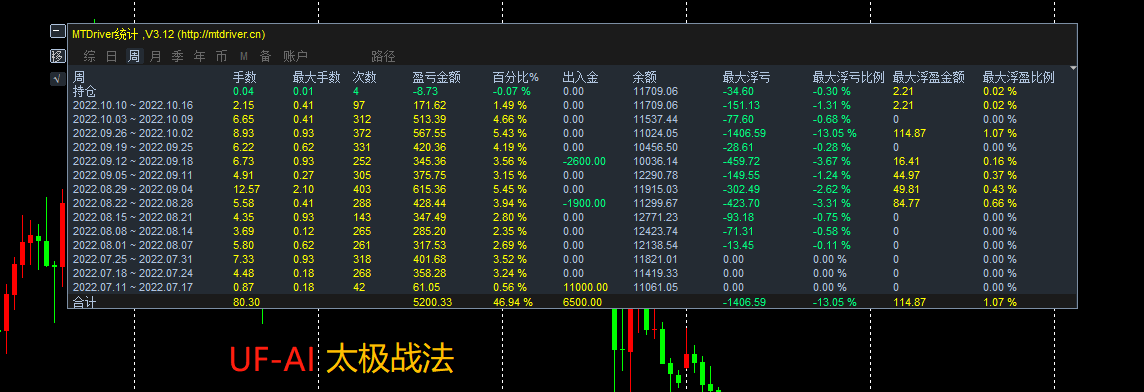Click the 盈亏金额 column header
1144x392 pixels.
coord(436,77)
